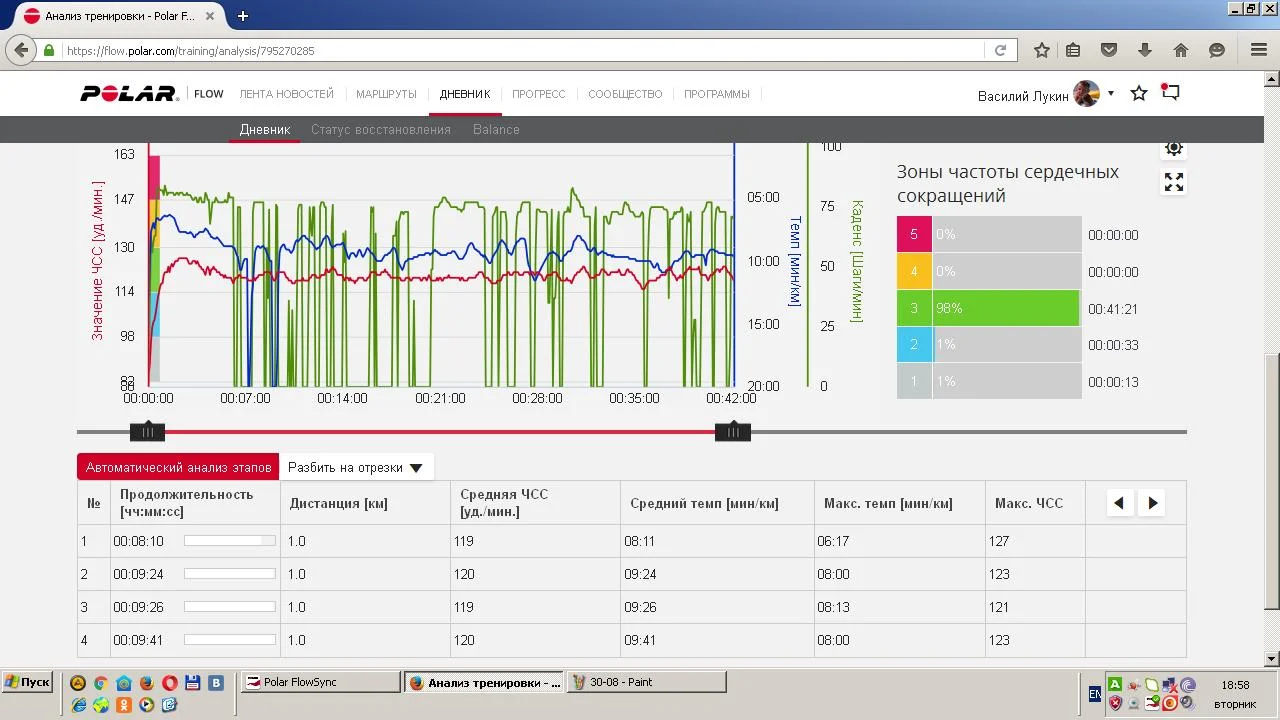Open the Разбить на отрезки dropdown
Image resolution: width=1280 pixels, height=720 pixels.
click(355, 467)
